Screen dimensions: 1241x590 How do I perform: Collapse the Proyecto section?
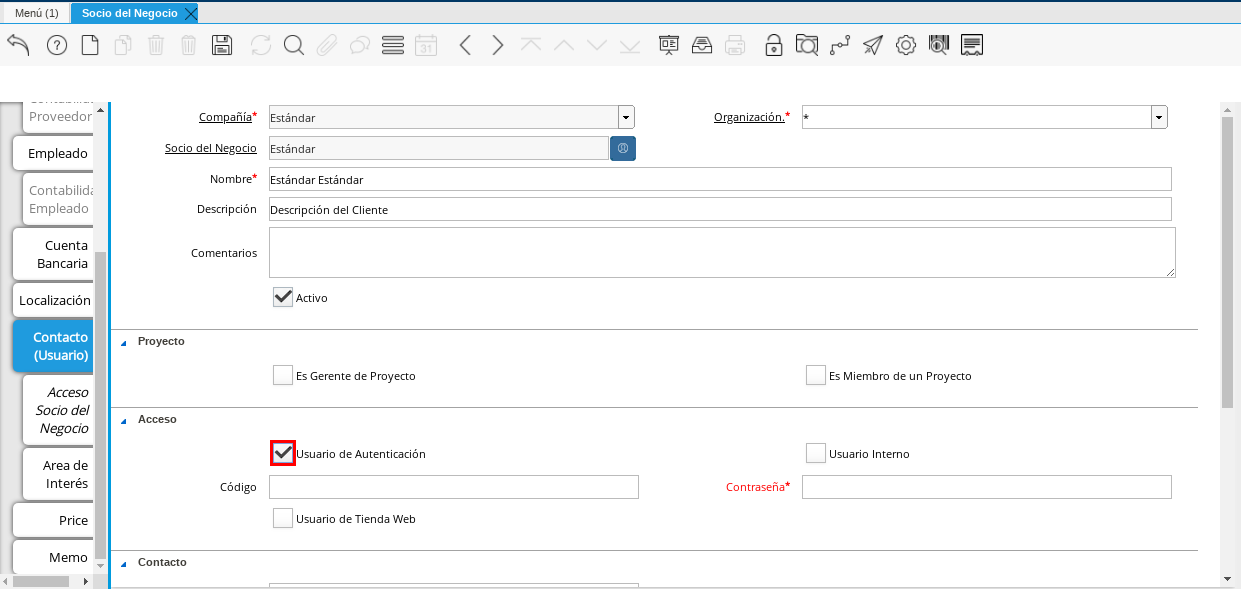coord(124,342)
